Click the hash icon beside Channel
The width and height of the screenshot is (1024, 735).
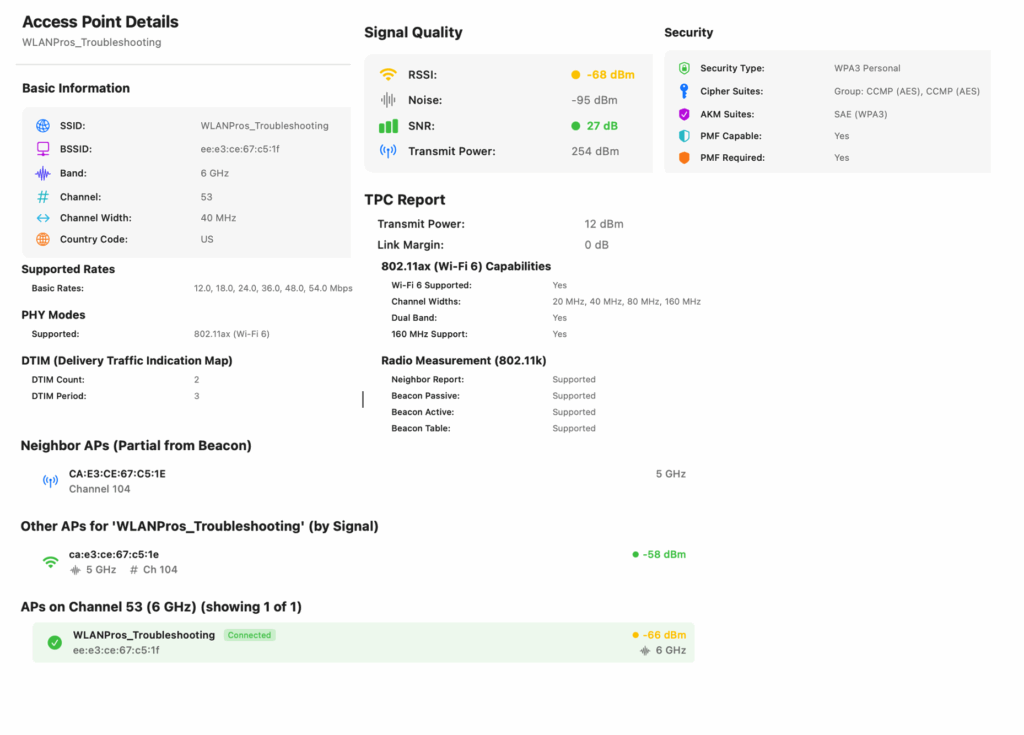coord(43,197)
